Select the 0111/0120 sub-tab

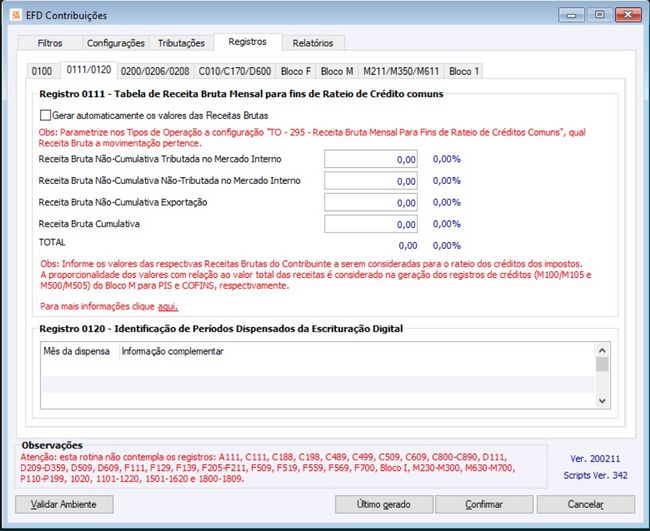89,70
